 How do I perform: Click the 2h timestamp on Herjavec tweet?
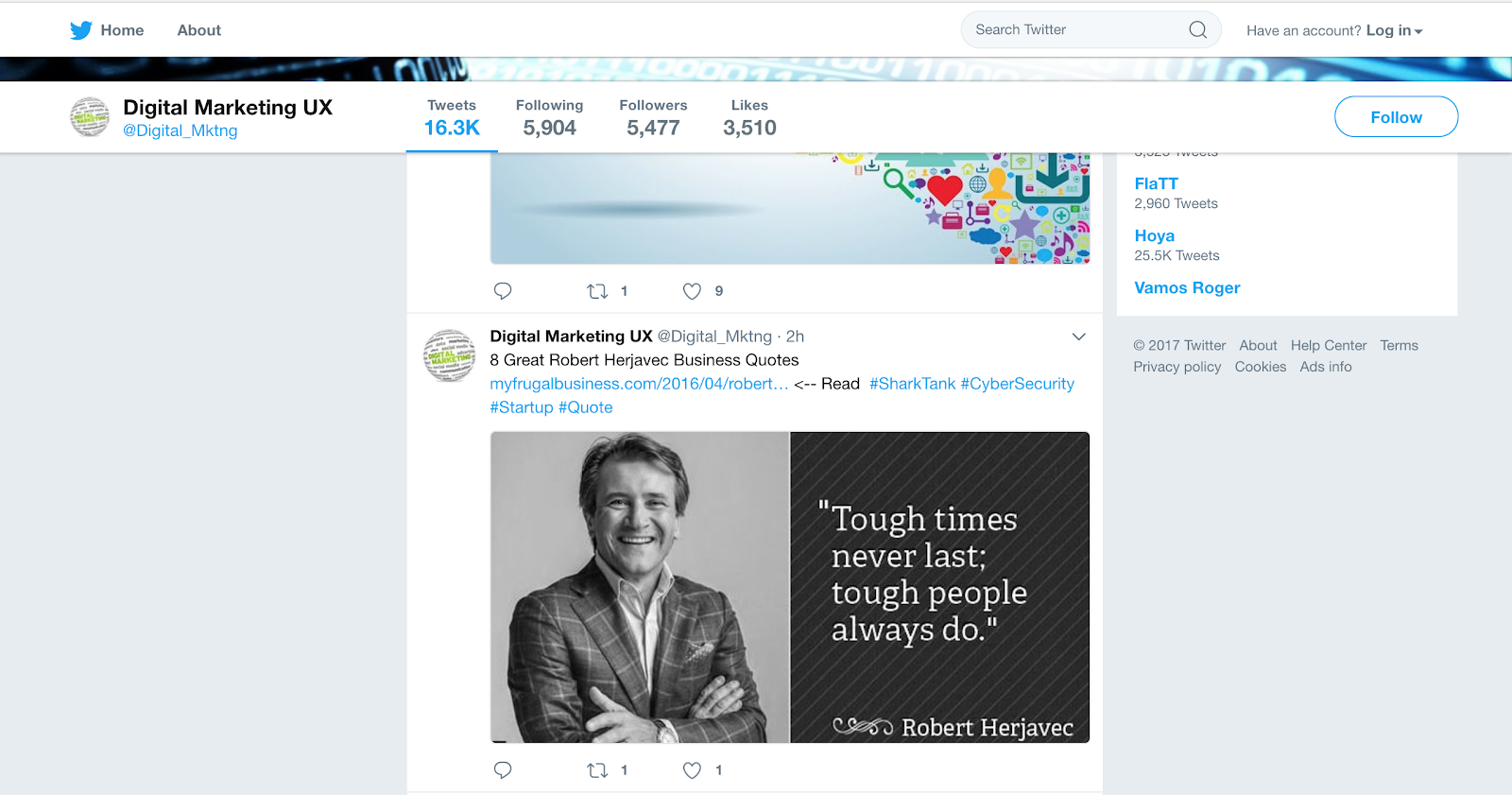795,337
